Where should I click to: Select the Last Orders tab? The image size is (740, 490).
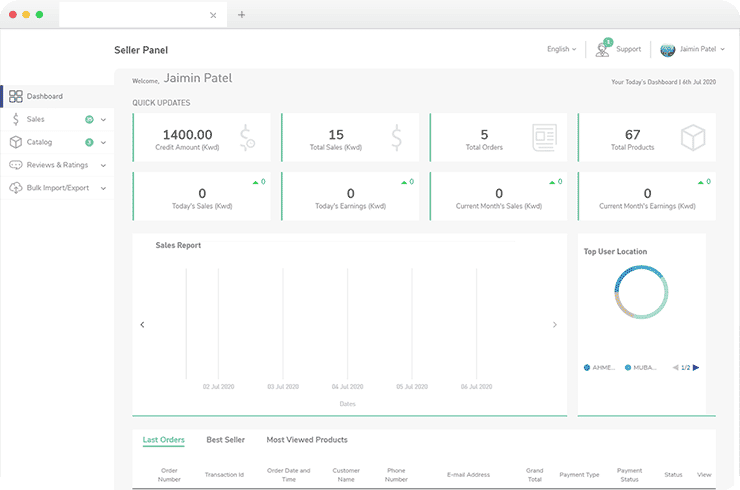click(163, 439)
